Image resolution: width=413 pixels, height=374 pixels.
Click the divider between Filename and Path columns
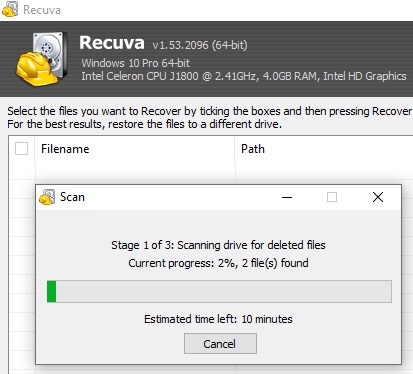coord(235,149)
